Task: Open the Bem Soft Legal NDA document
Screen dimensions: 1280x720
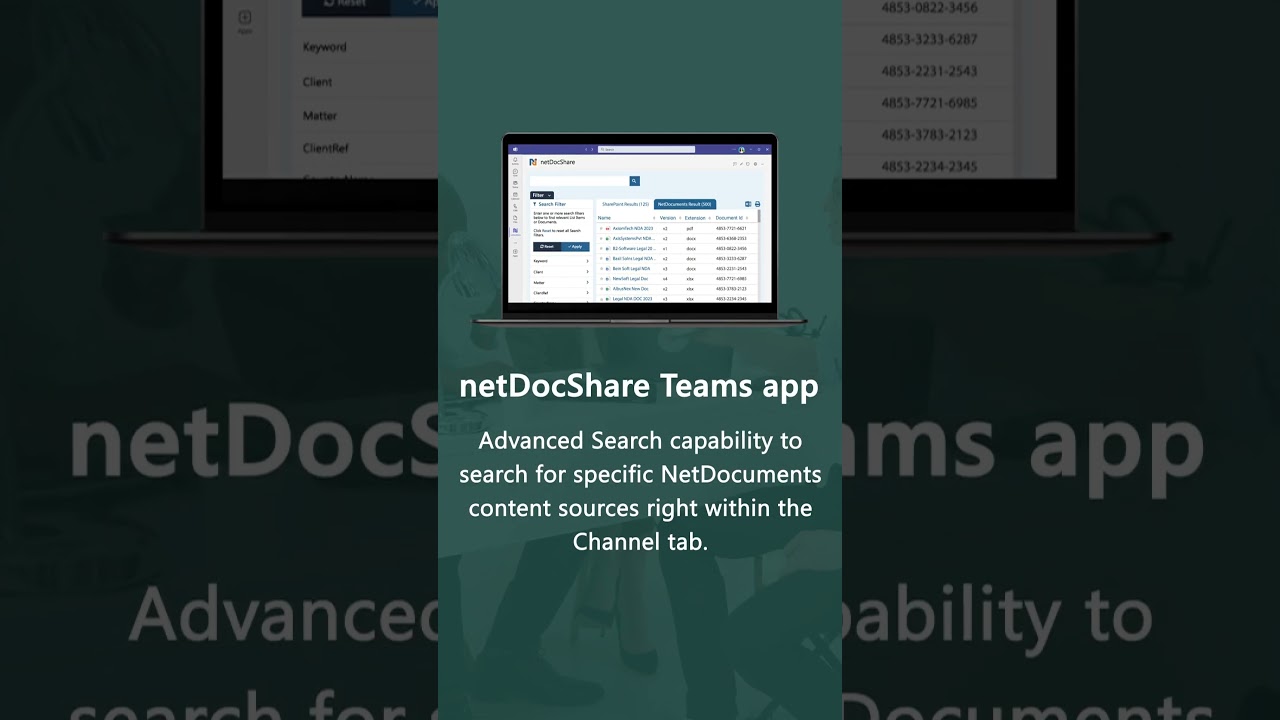Action: [631, 269]
